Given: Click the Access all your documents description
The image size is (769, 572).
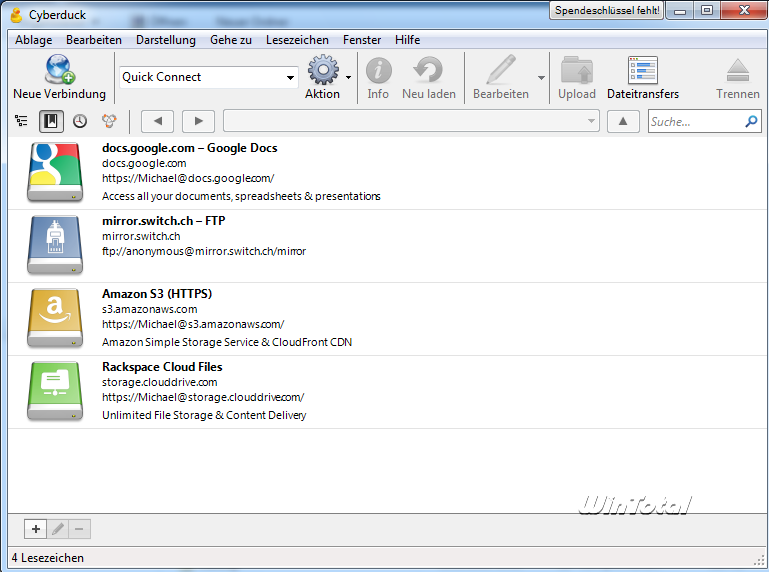Looking at the screenshot, I should pos(241,196).
